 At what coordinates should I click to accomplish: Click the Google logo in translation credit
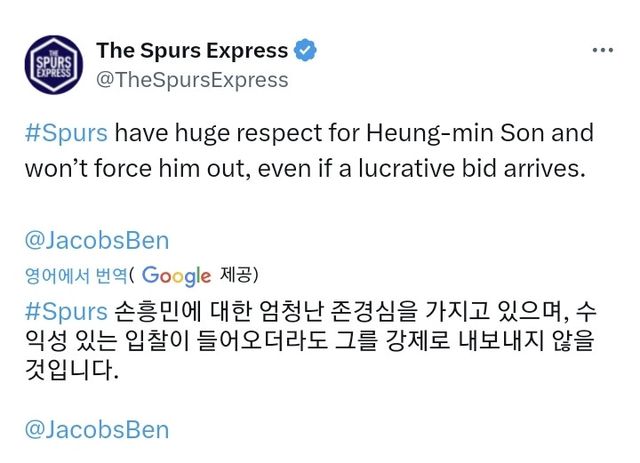176,275
